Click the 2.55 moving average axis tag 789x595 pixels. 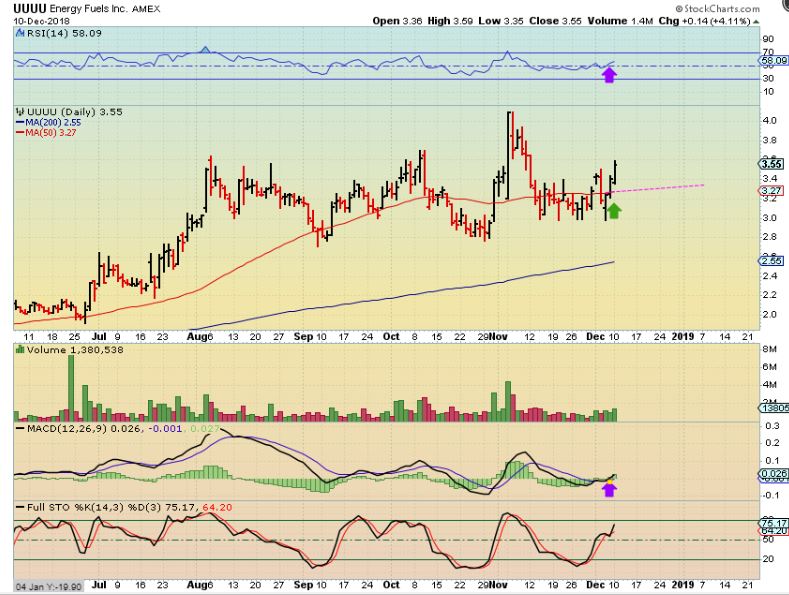pyautogui.click(x=770, y=260)
